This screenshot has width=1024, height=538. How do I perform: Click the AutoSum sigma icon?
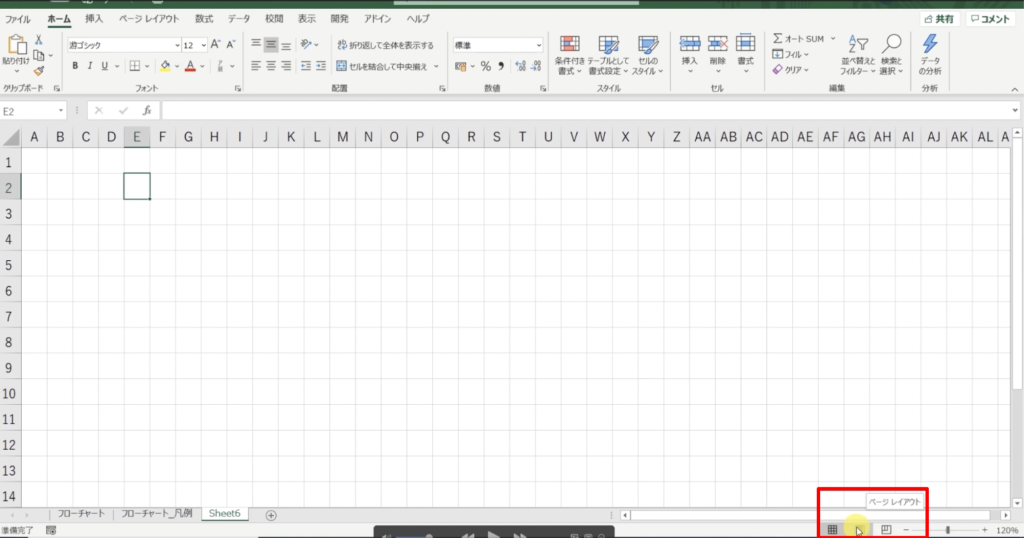[x=777, y=39]
